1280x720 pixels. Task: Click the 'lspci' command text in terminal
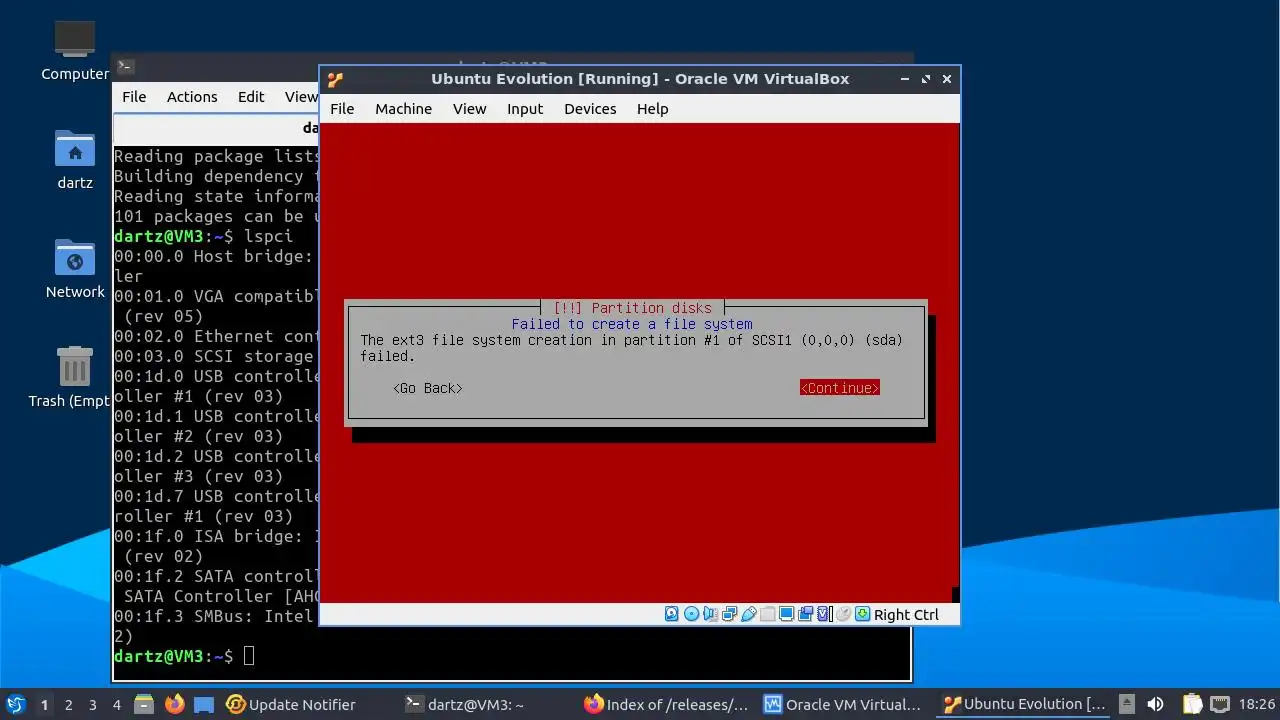coord(268,237)
